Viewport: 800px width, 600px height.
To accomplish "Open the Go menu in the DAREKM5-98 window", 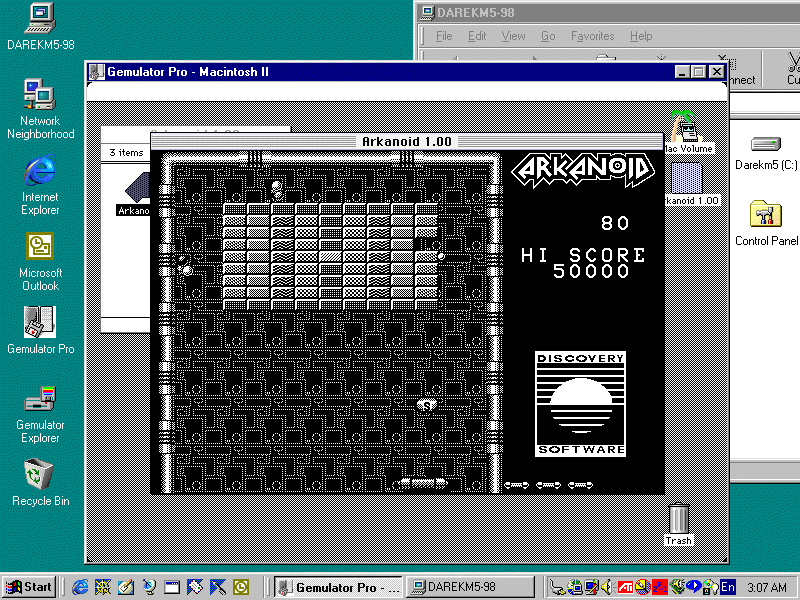I will point(547,36).
